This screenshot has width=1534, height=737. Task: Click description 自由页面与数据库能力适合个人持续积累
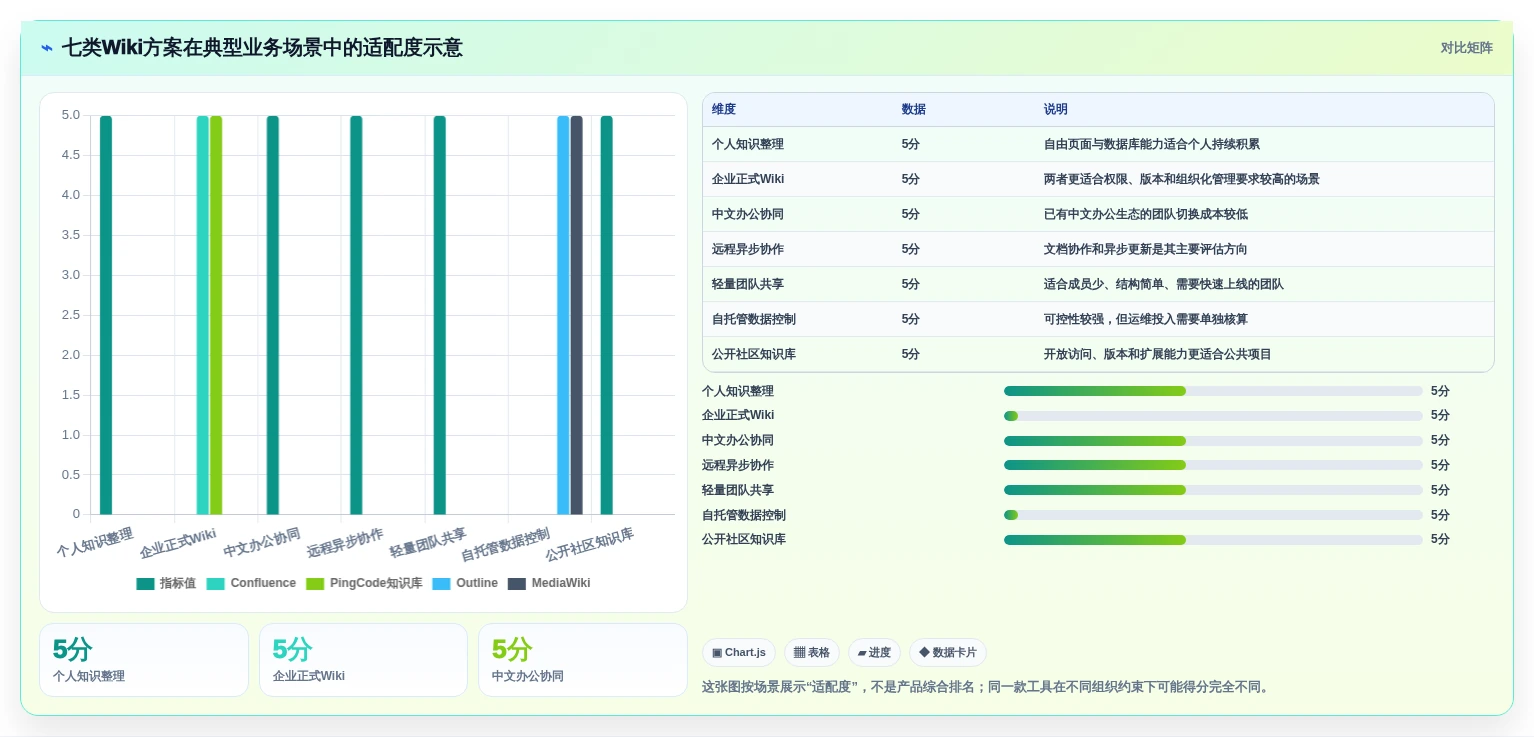point(1152,144)
